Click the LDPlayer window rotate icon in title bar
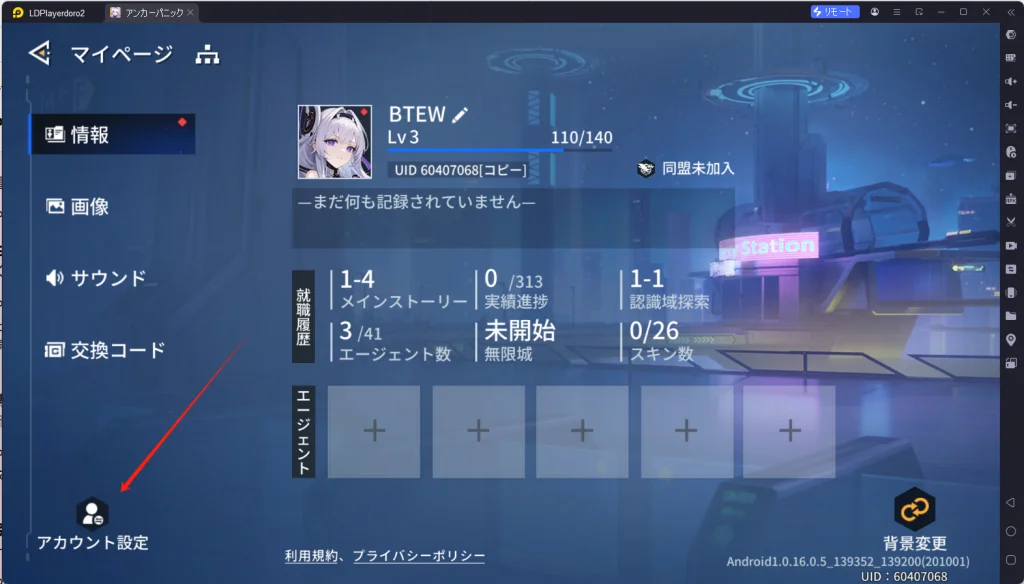 pyautogui.click(x=919, y=12)
